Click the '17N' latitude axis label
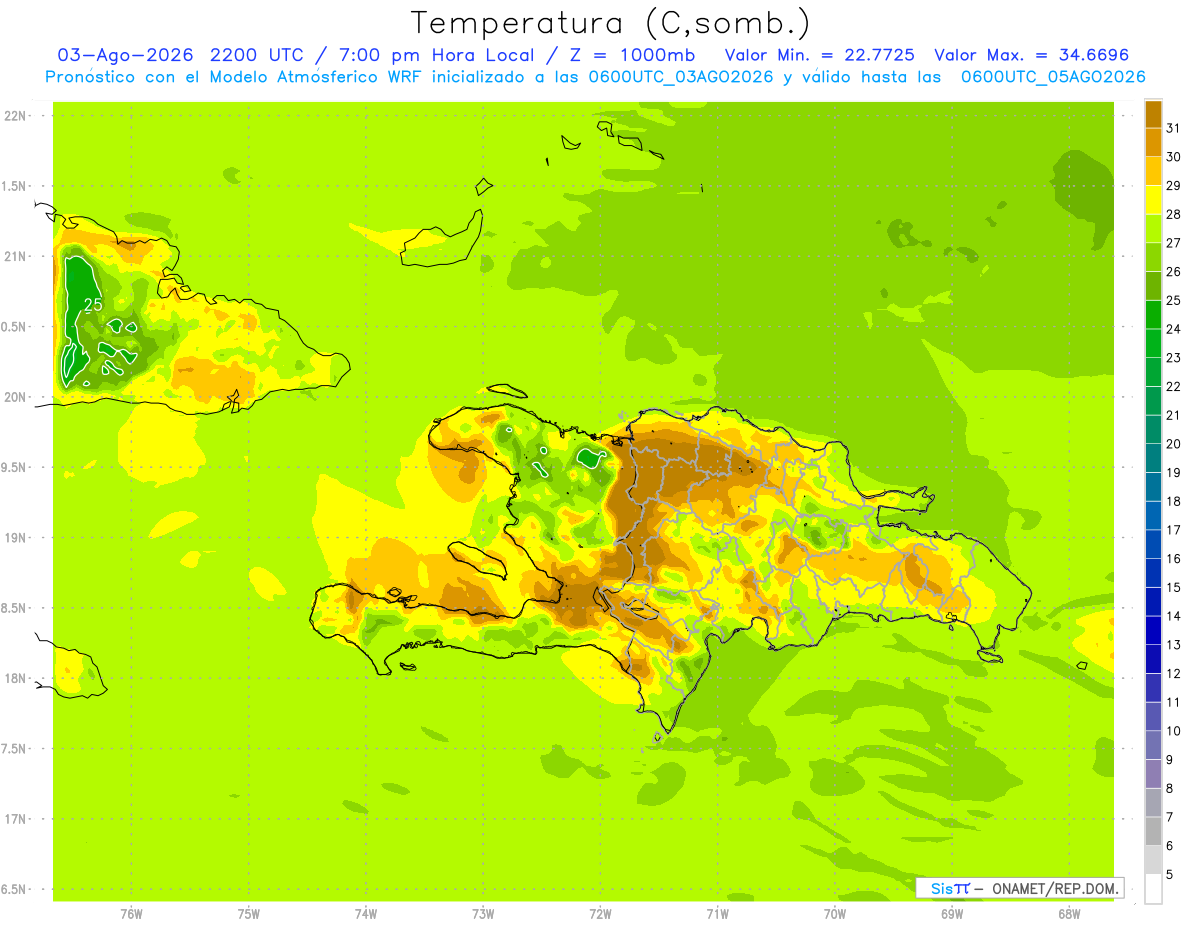The height and width of the screenshot is (927, 1200). (x=14, y=819)
